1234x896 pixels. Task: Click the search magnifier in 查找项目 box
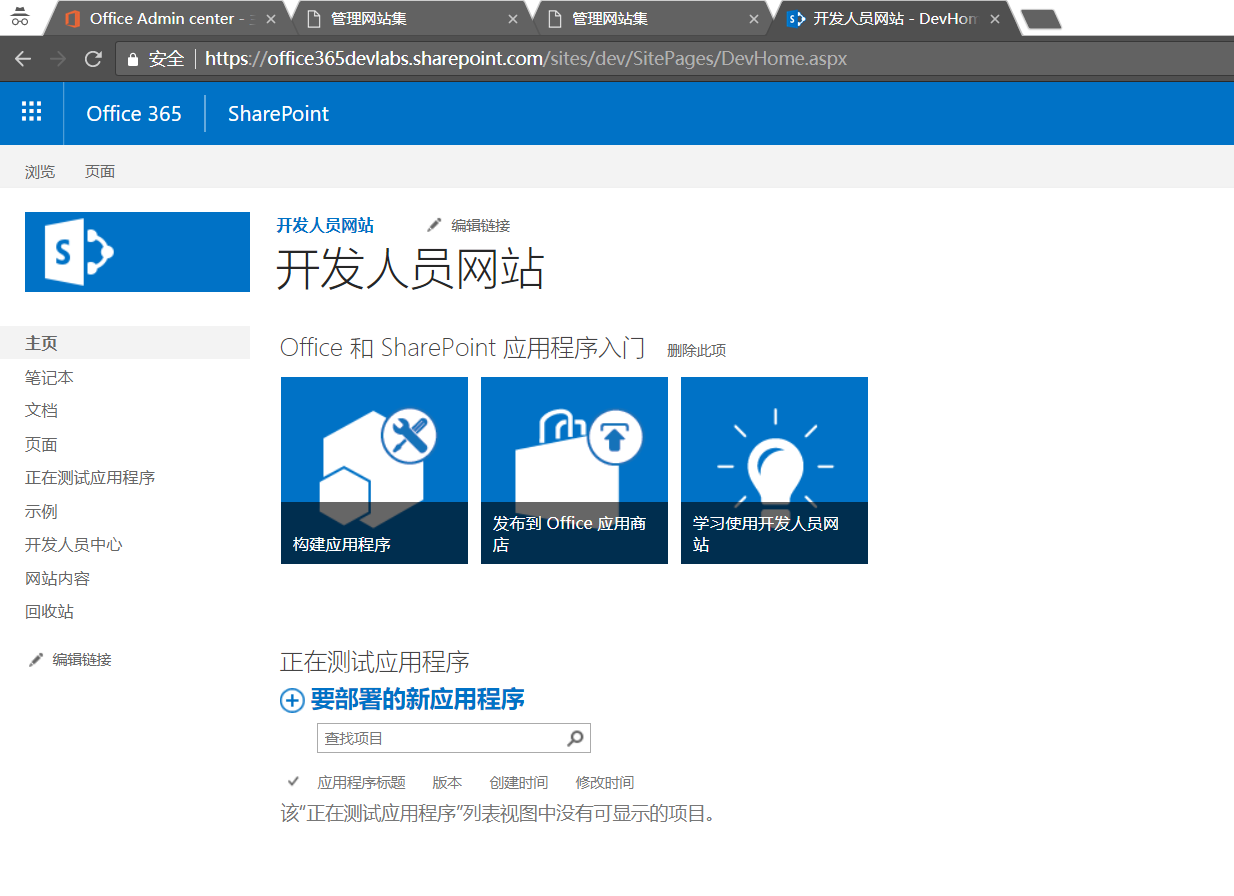pyautogui.click(x=575, y=737)
